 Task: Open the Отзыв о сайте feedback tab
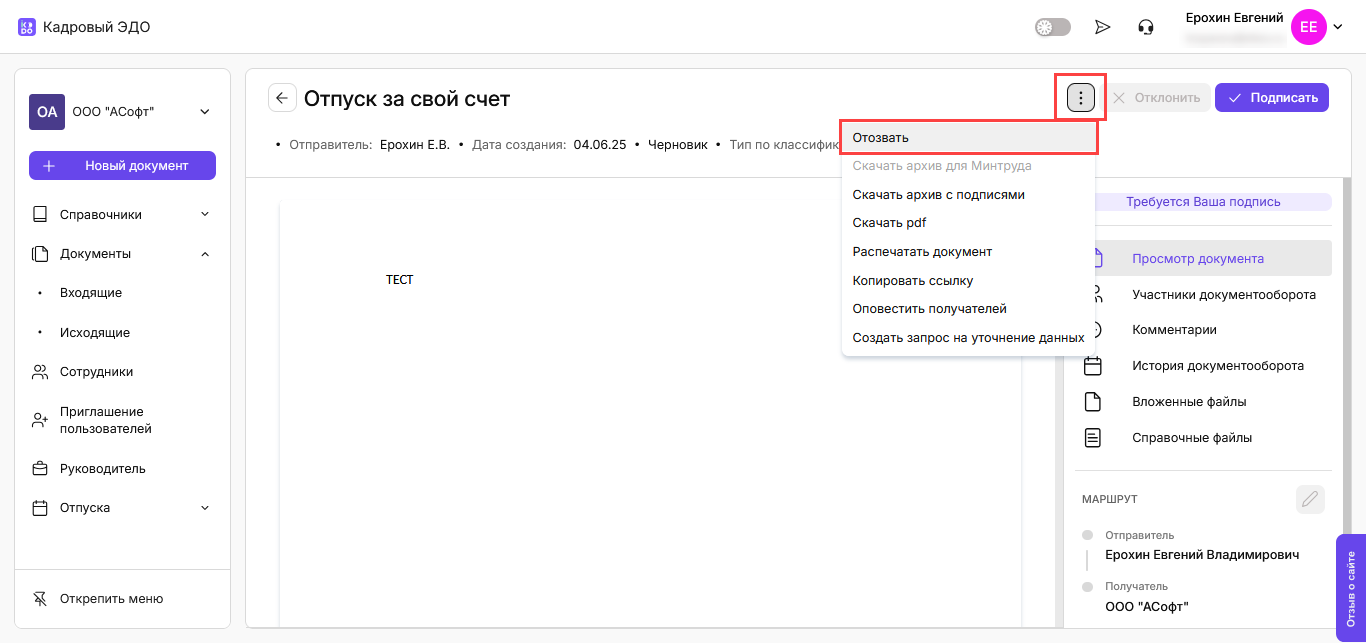1351,587
